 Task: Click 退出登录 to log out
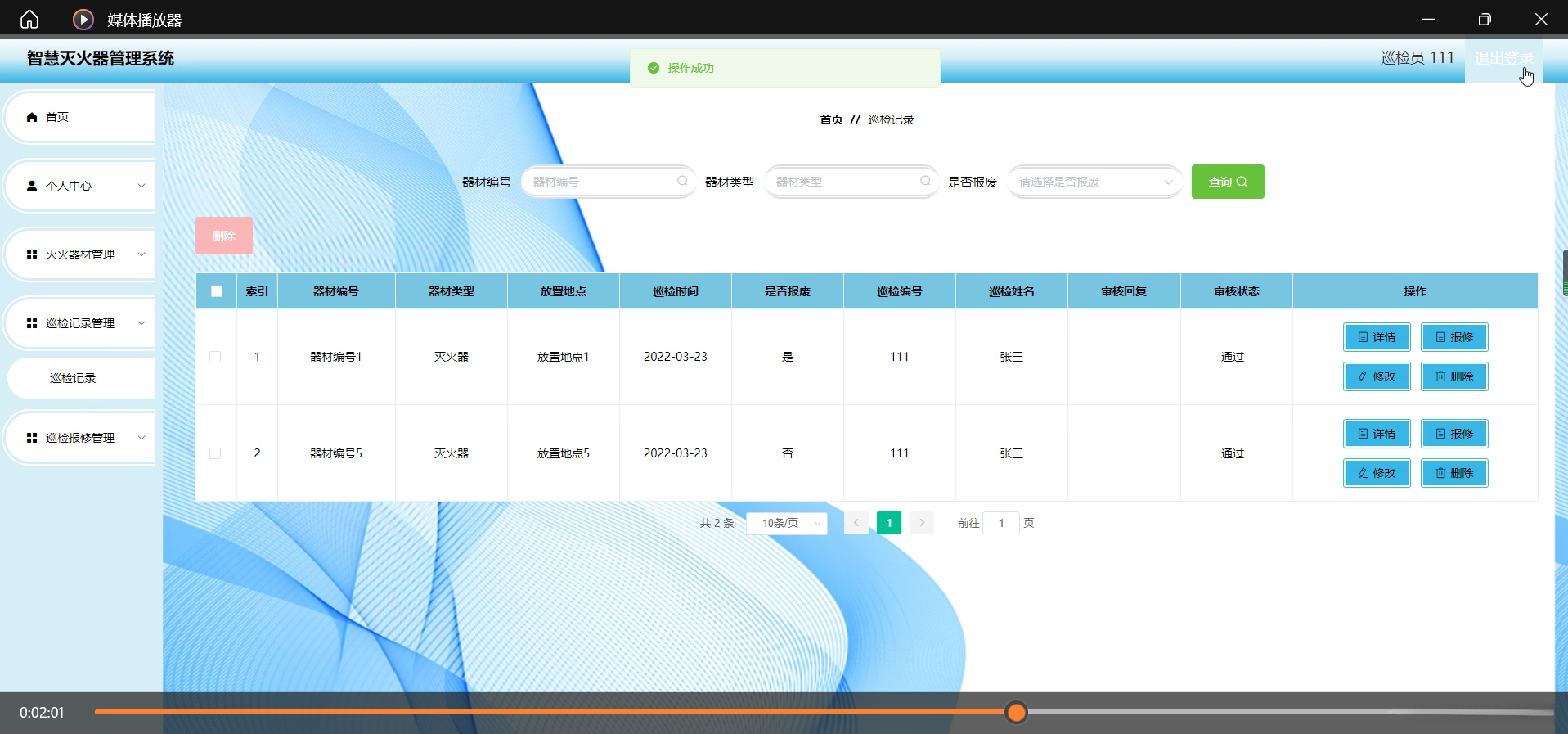pyautogui.click(x=1503, y=58)
